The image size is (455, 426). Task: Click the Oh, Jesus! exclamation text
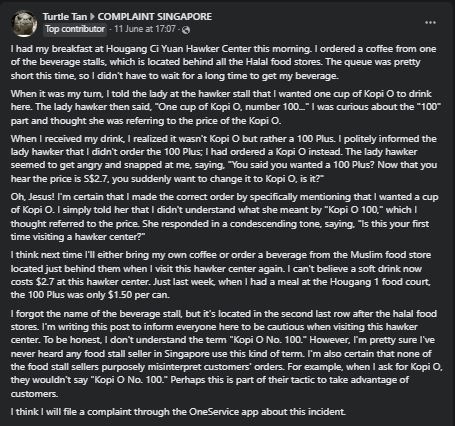33,197
